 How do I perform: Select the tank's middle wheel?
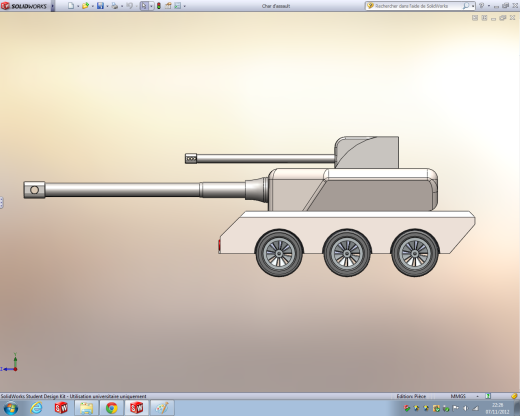(x=347, y=253)
